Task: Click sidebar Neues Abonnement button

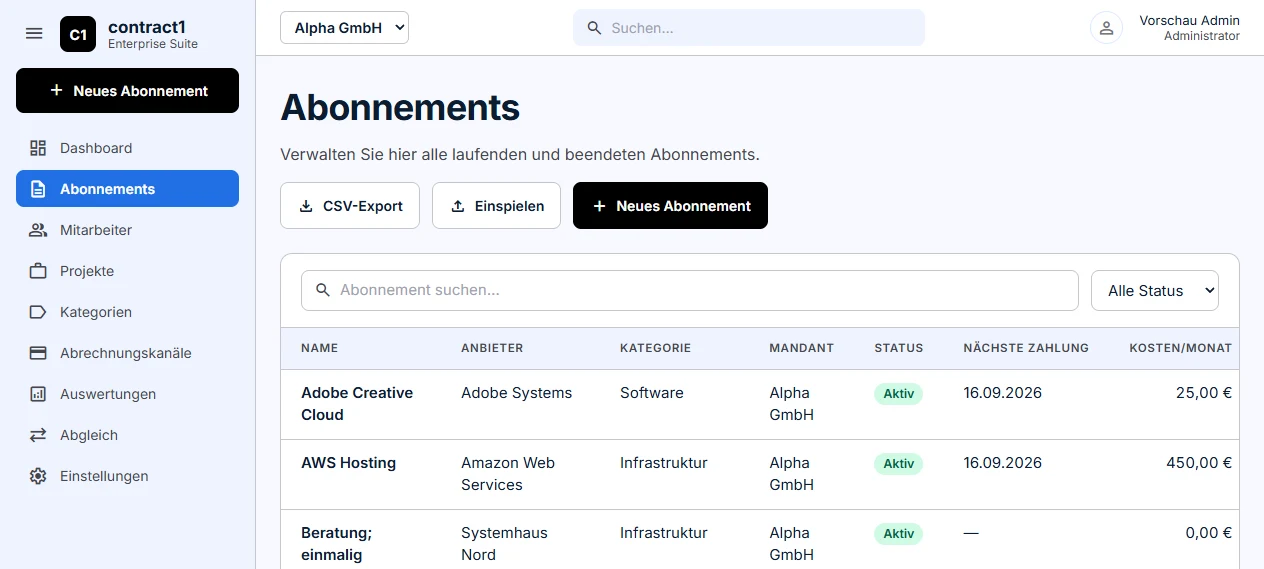Action: tap(127, 91)
